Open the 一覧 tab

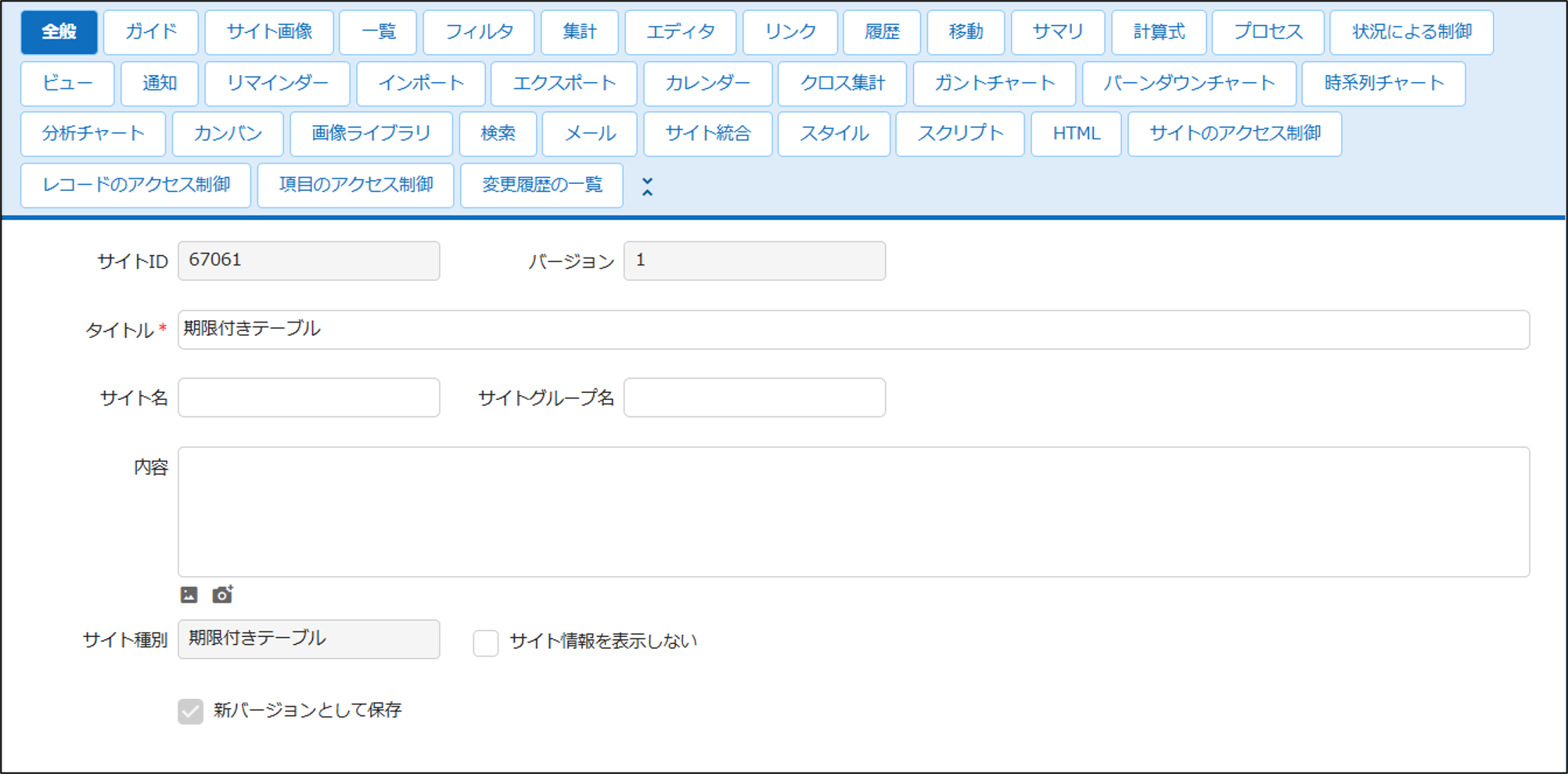(x=379, y=32)
